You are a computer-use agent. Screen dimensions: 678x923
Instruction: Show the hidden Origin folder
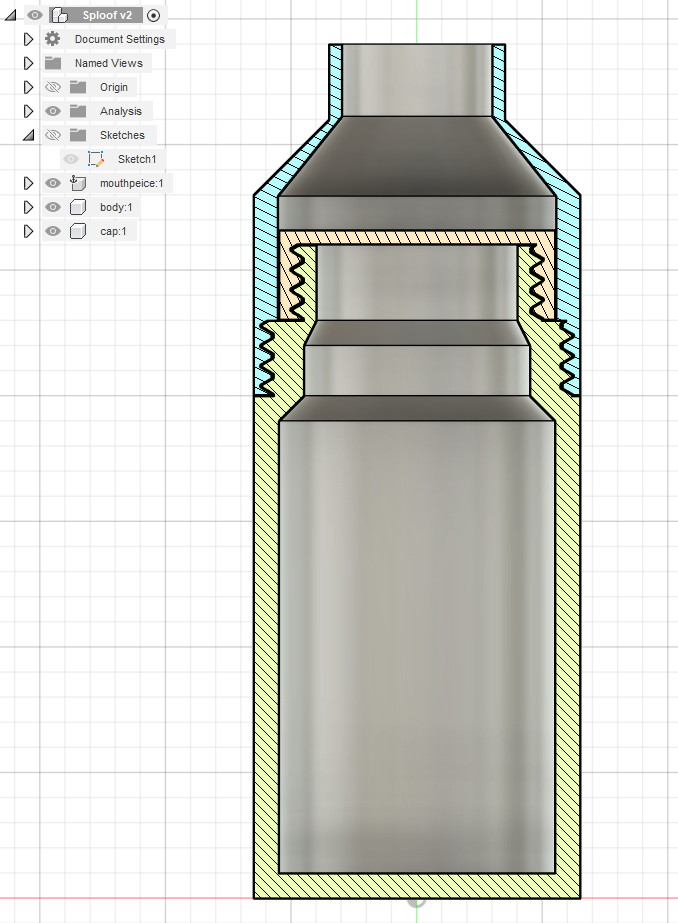point(53,87)
